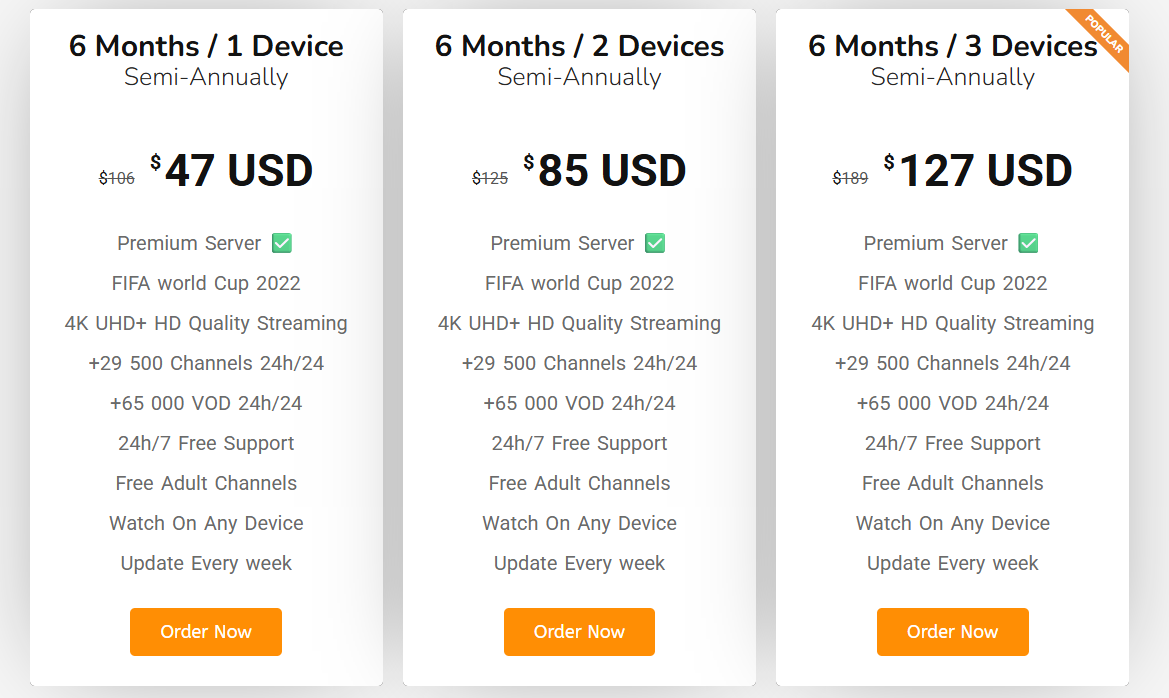The height and width of the screenshot is (698, 1169).
Task: Click the Premium Server checkmark on 3 Devices plan
Action: pyautogui.click(x=1028, y=242)
